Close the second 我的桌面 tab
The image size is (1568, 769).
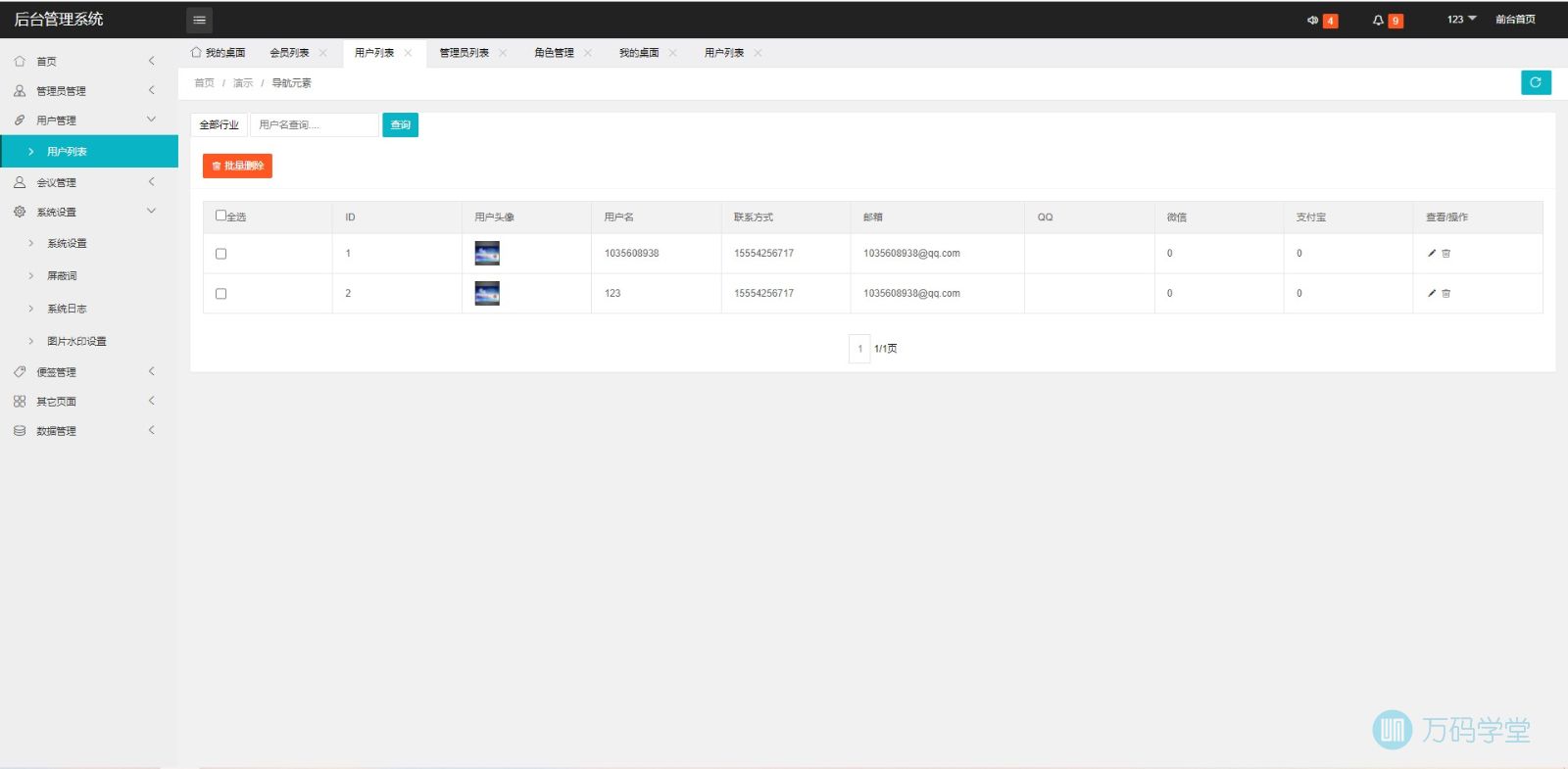(672, 53)
